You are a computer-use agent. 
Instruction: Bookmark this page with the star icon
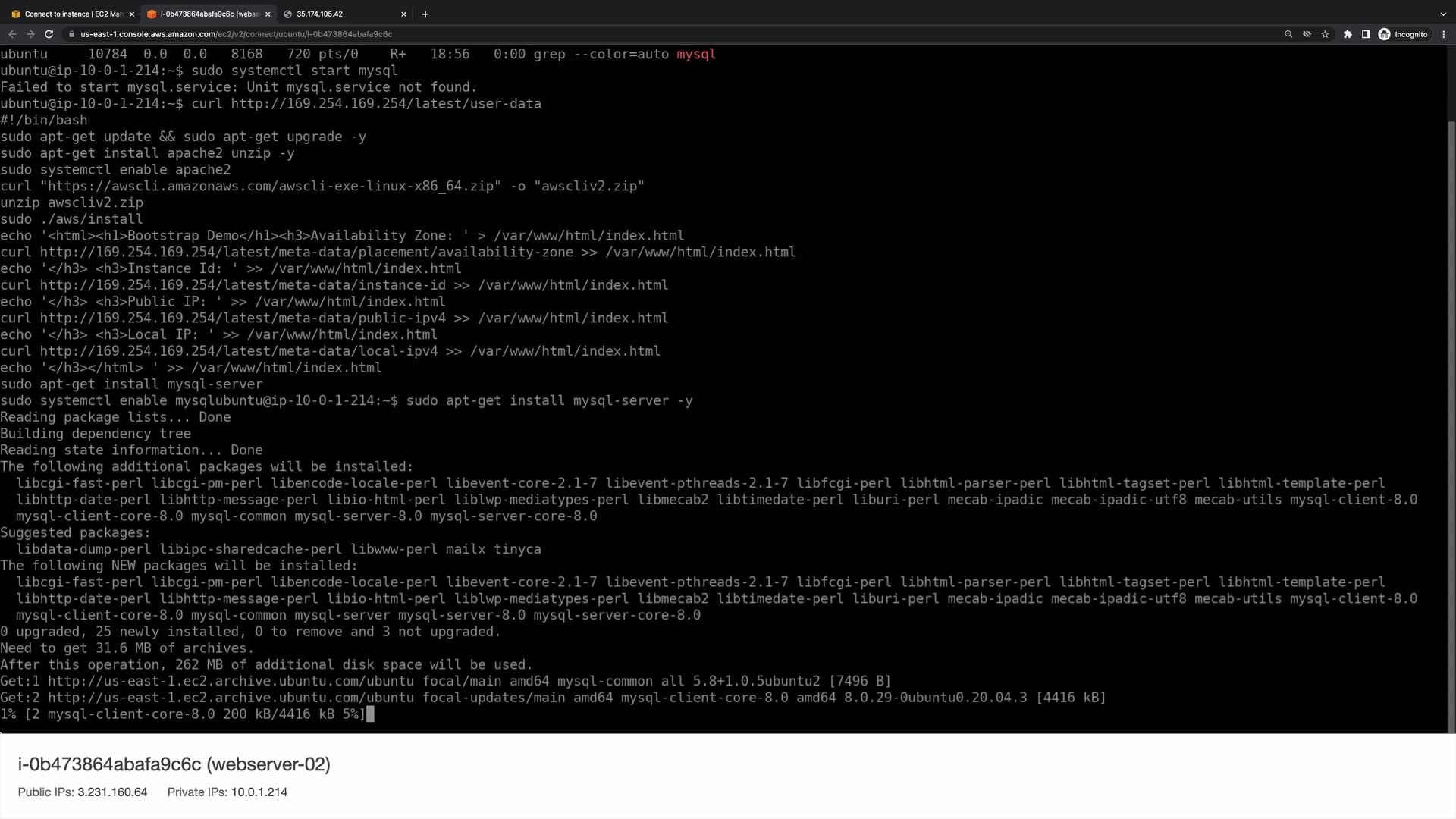click(x=1325, y=34)
